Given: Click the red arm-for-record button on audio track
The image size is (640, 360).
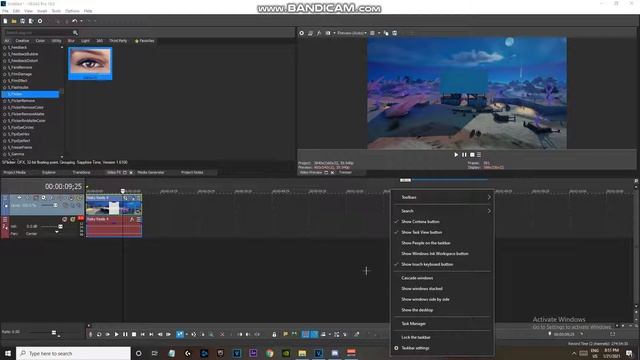Looking at the screenshot, I should (81, 219).
